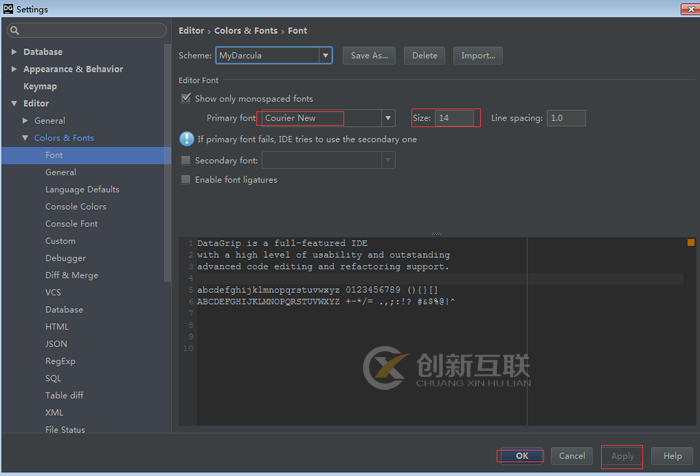
Task: Expand the Database settings node
Action: 14,52
